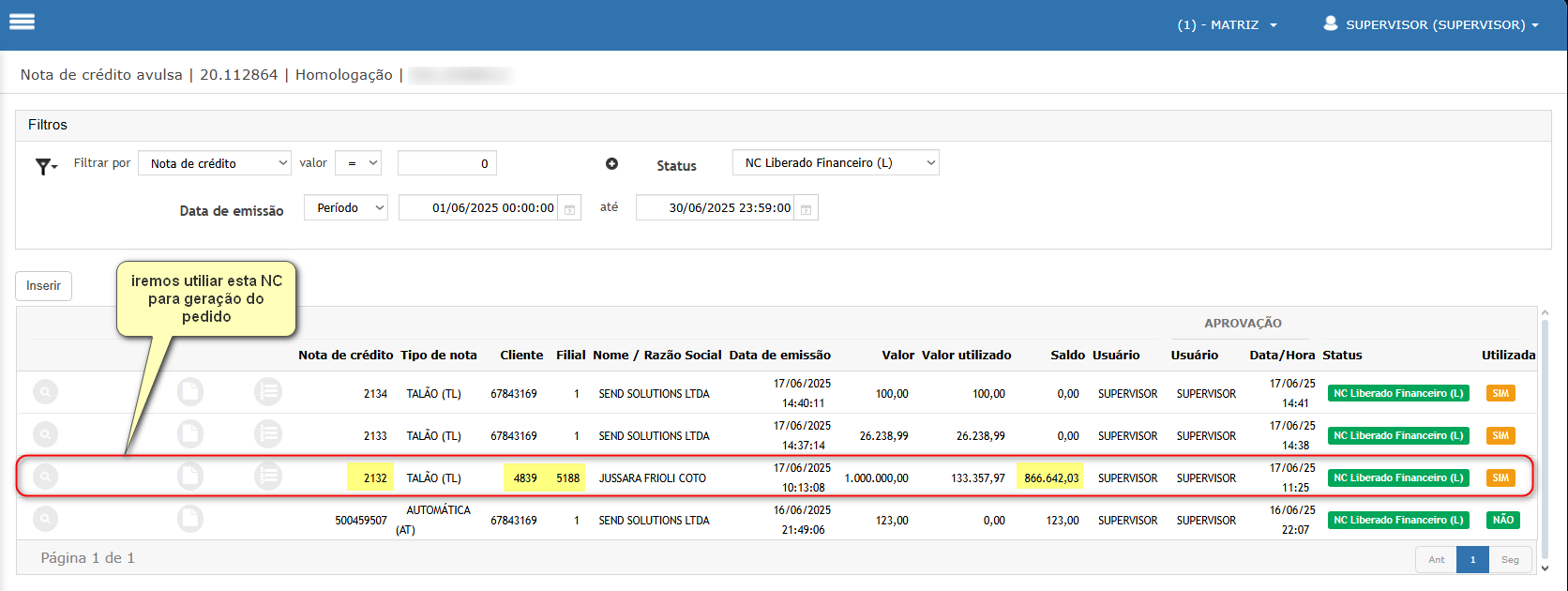Click client name JUSSARA FRIOLI COTO
Viewport: 1568px width, 591px height.
[x=653, y=478]
